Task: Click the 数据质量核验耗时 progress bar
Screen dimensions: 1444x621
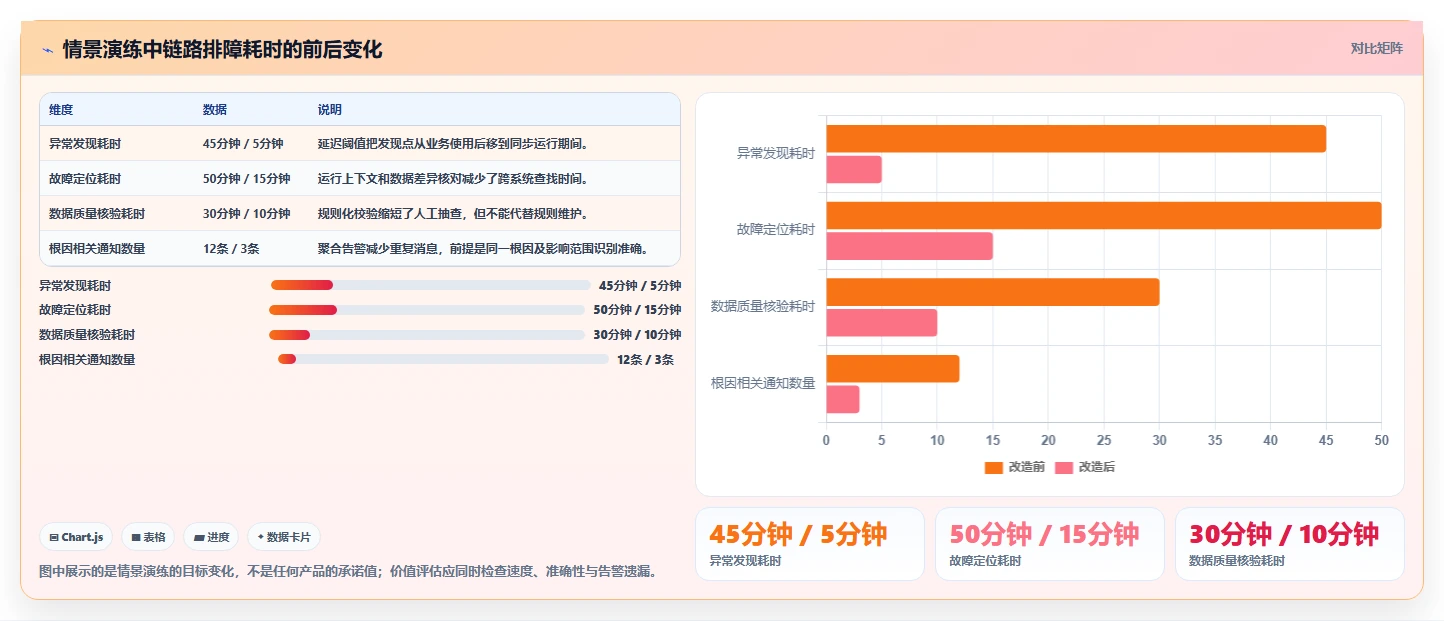Action: pyautogui.click(x=427, y=335)
